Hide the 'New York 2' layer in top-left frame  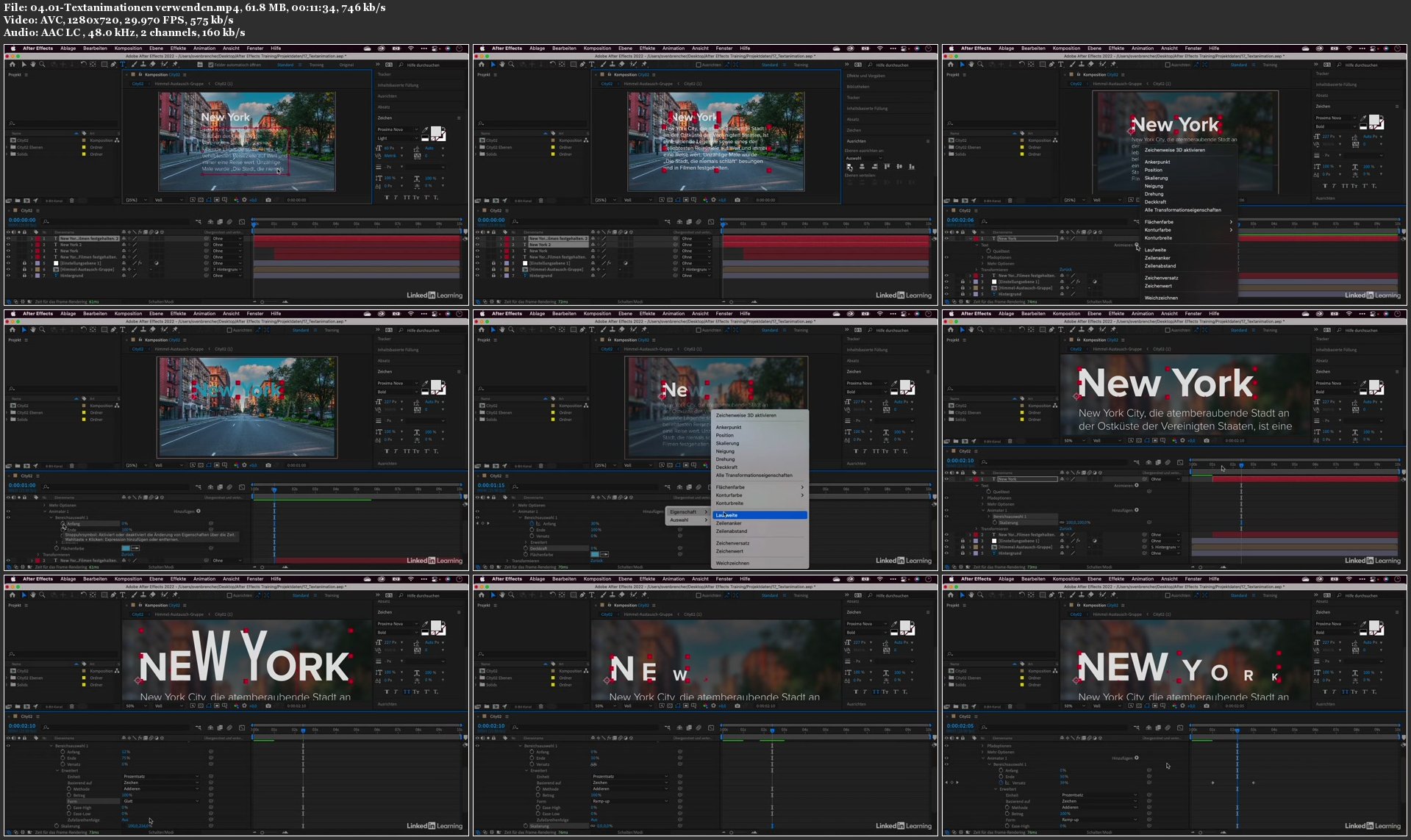click(x=9, y=245)
